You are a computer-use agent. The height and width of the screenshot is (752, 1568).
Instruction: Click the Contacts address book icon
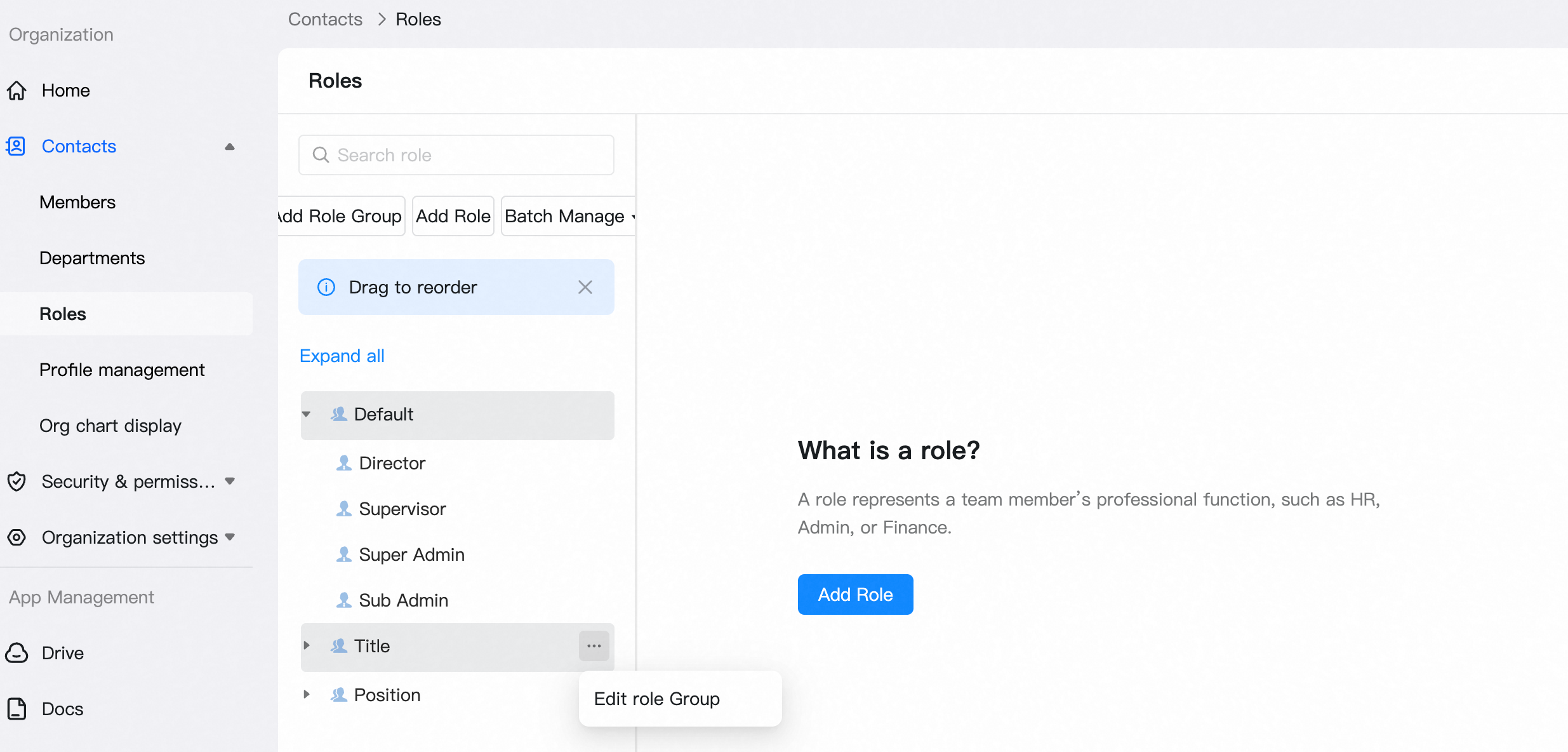16,146
